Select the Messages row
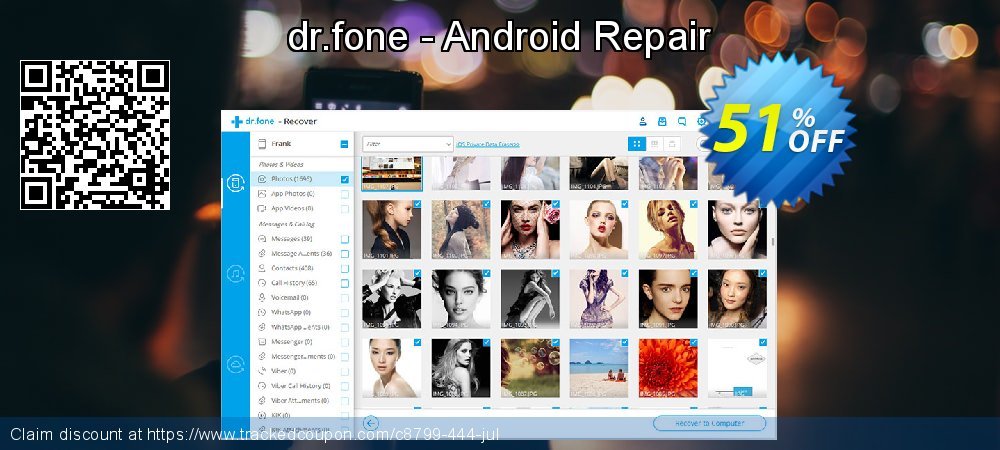 (302, 239)
